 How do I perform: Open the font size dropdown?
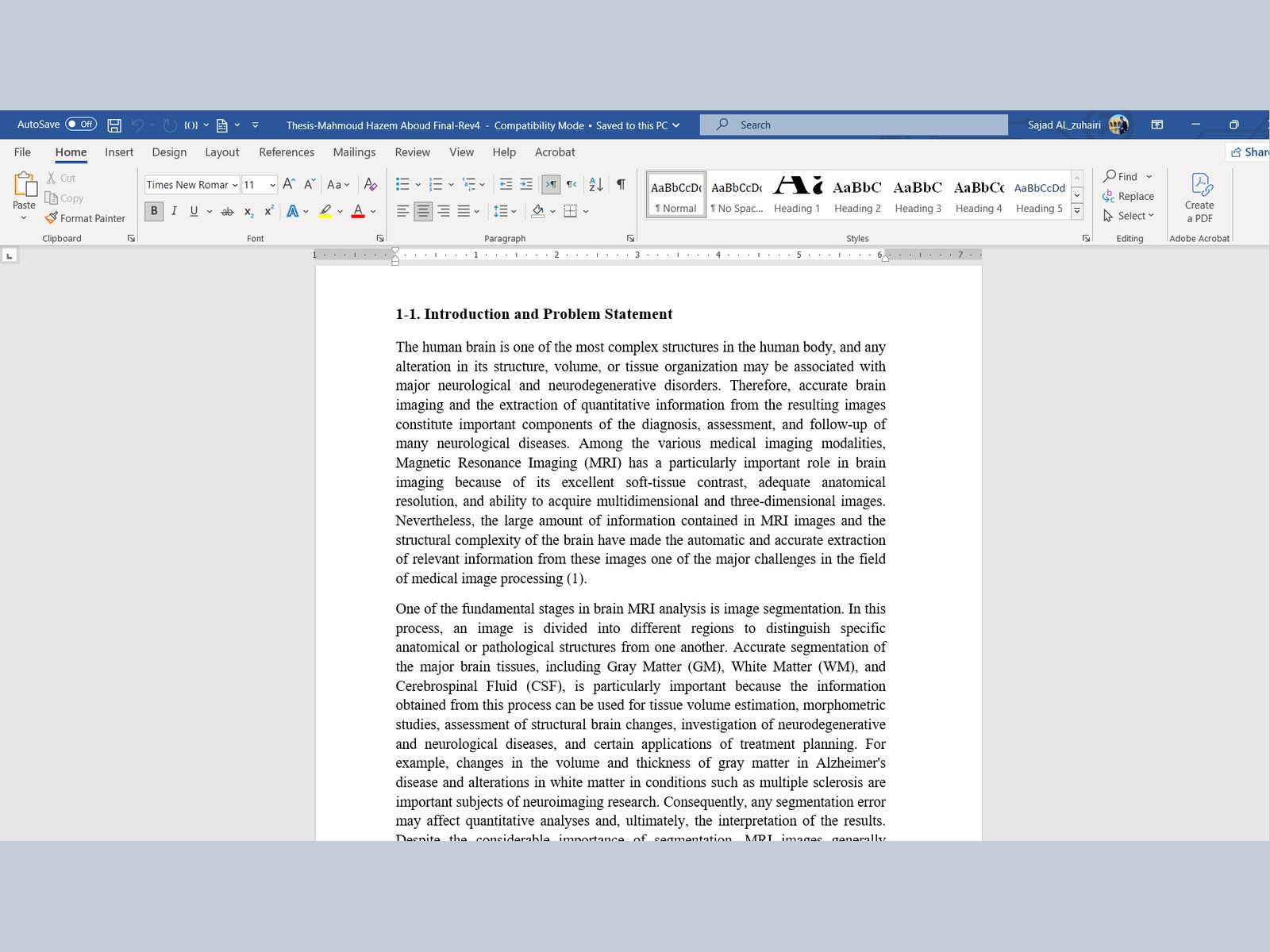tap(272, 185)
